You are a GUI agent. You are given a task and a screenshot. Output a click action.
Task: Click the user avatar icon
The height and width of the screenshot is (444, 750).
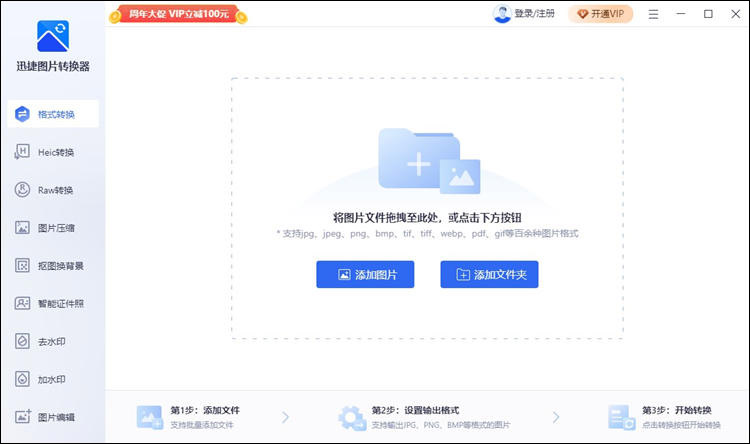(502, 13)
